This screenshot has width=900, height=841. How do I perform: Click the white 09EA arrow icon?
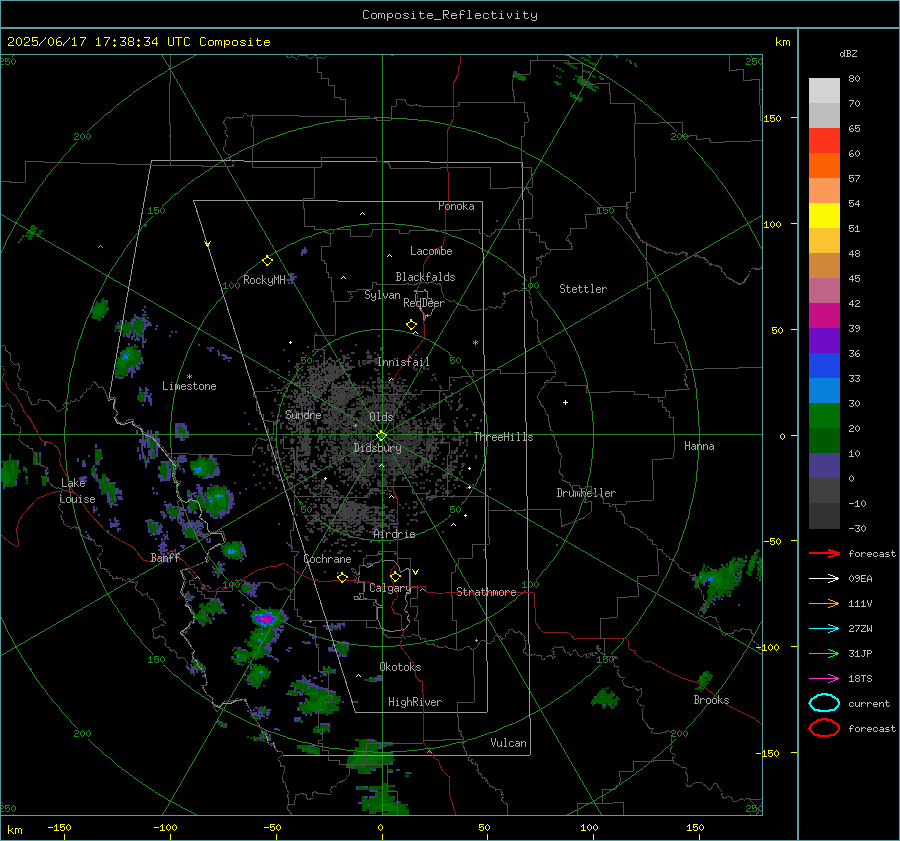coord(824,578)
